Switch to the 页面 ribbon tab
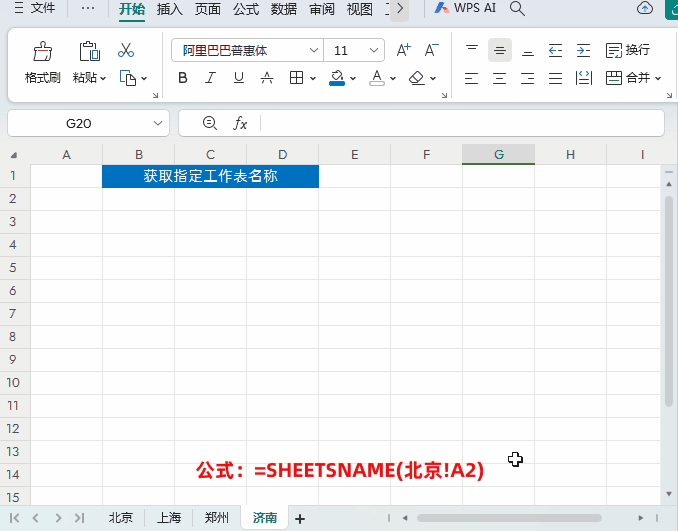 (x=208, y=9)
